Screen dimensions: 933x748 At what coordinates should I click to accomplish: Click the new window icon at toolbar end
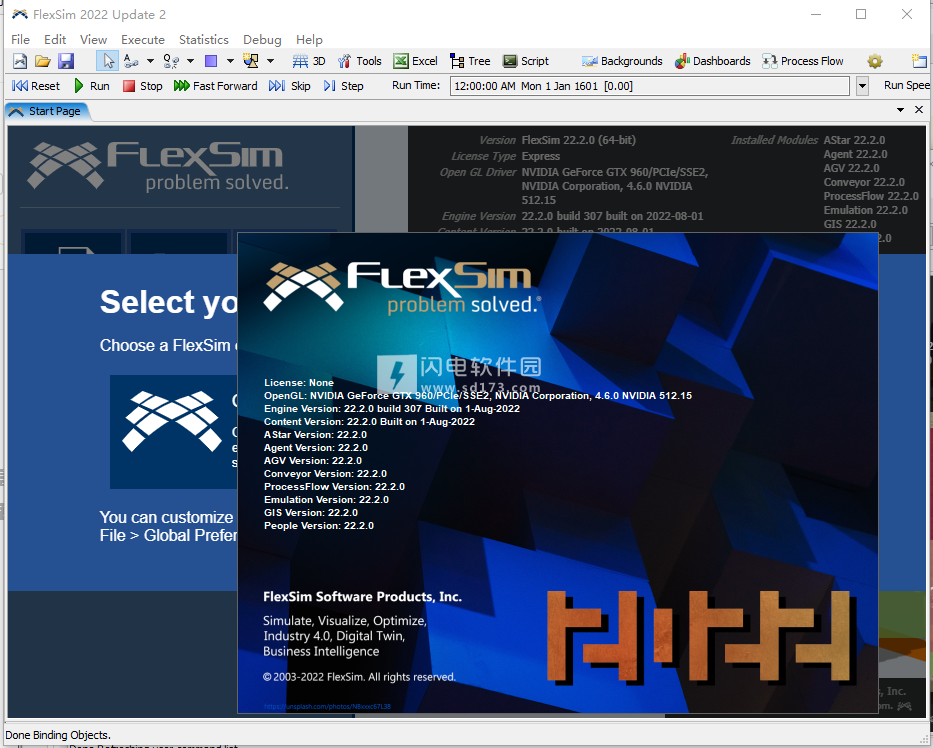[x=919, y=61]
